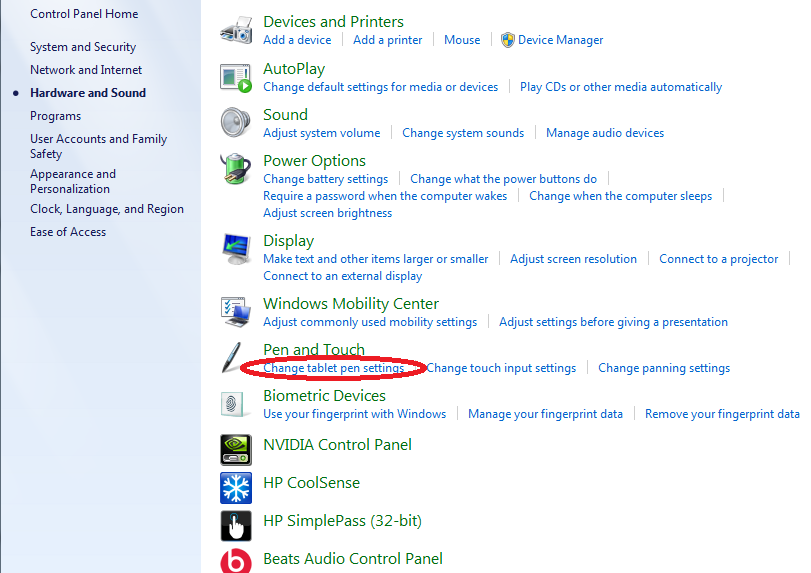Image resolution: width=811 pixels, height=573 pixels.
Task: Click the Pen and Touch pen icon
Action: pos(231,357)
